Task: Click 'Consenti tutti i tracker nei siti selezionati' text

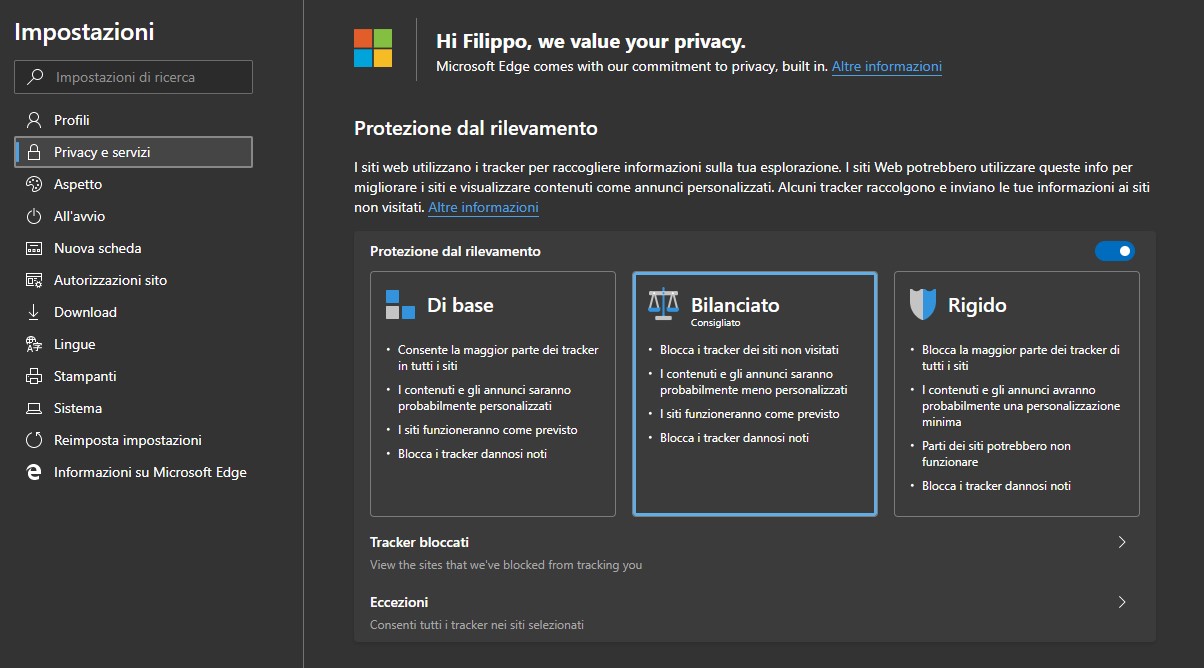Action: point(477,625)
